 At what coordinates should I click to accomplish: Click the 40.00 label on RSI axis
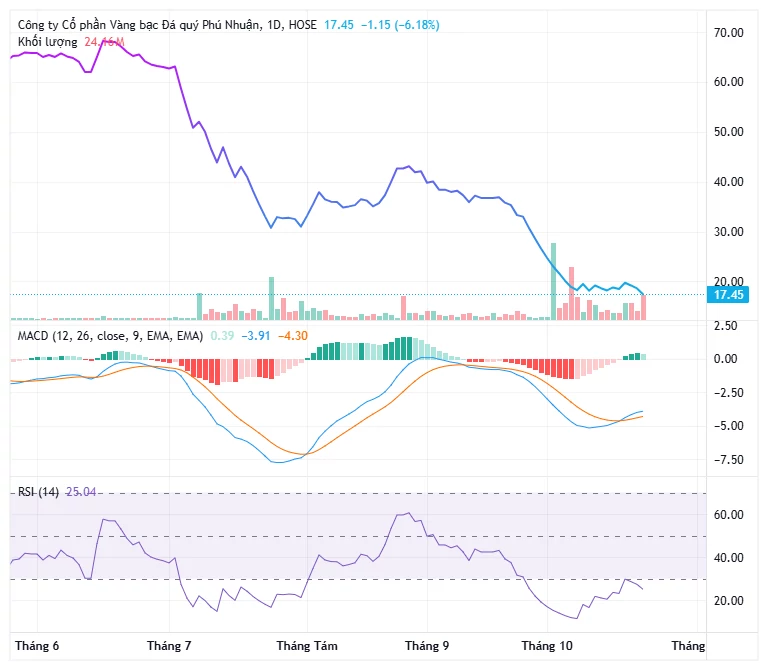[x=728, y=558]
